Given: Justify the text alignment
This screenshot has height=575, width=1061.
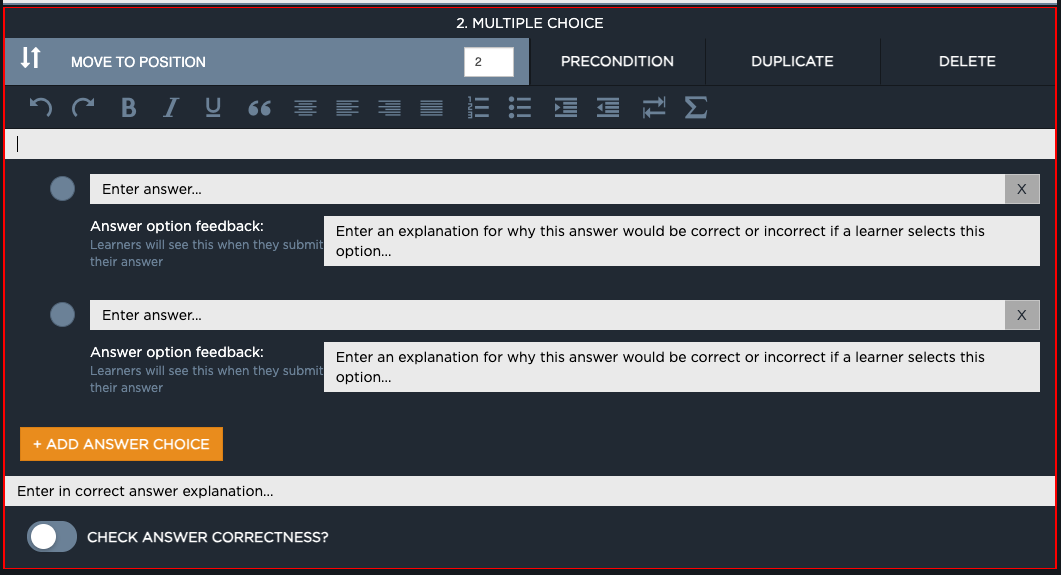Looking at the screenshot, I should (x=431, y=108).
